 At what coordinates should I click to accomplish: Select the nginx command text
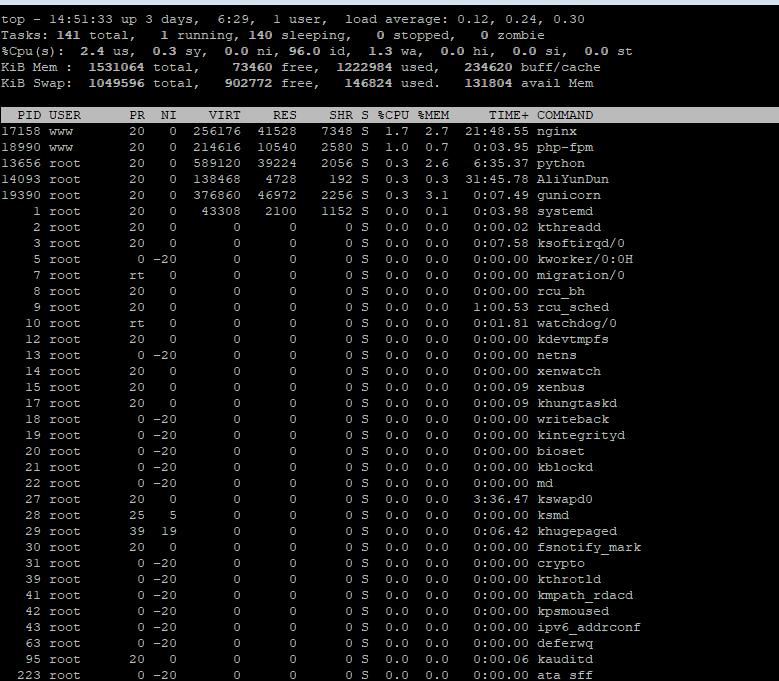[x=556, y=132]
